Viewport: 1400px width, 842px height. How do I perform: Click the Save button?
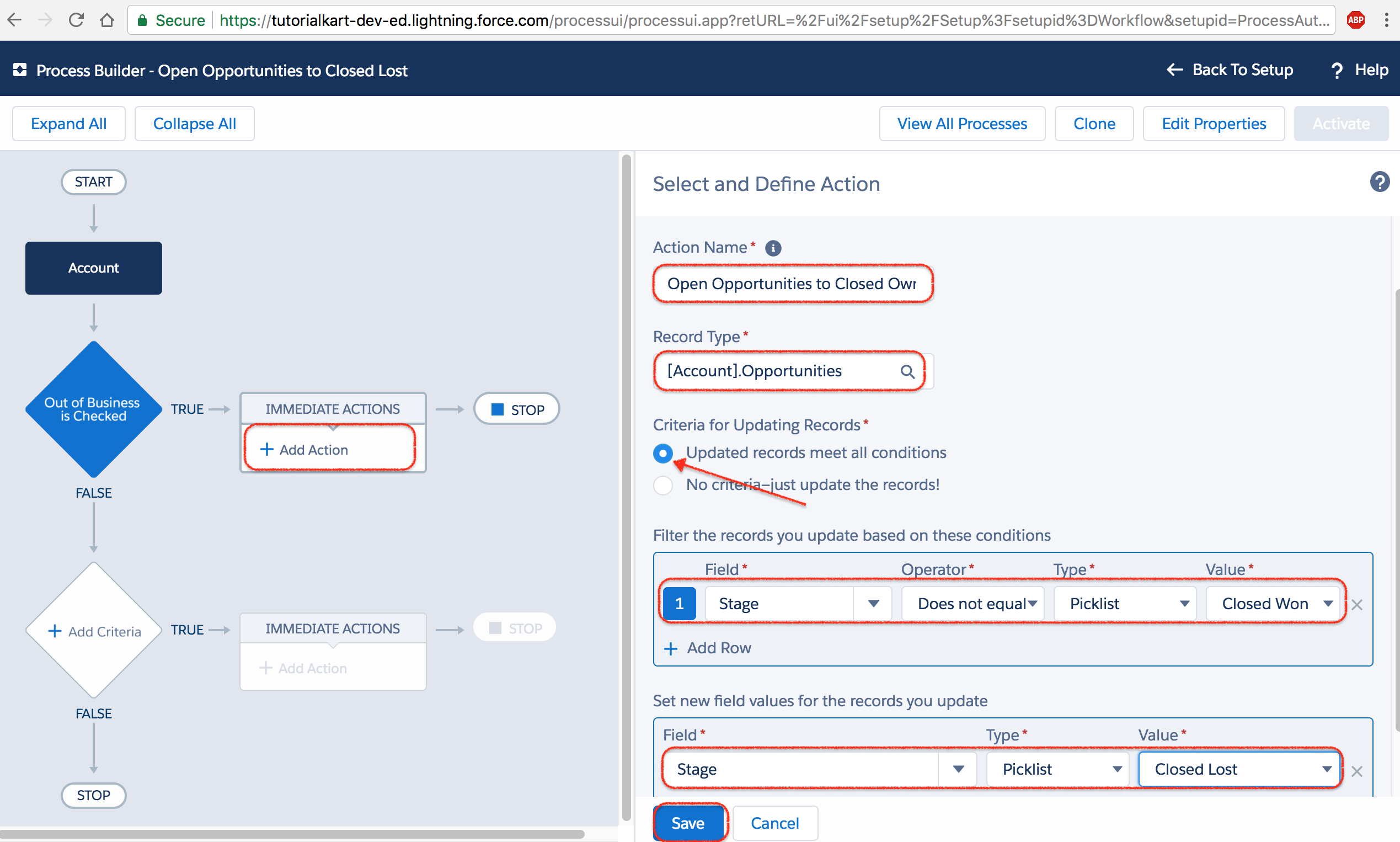pyautogui.click(x=688, y=823)
